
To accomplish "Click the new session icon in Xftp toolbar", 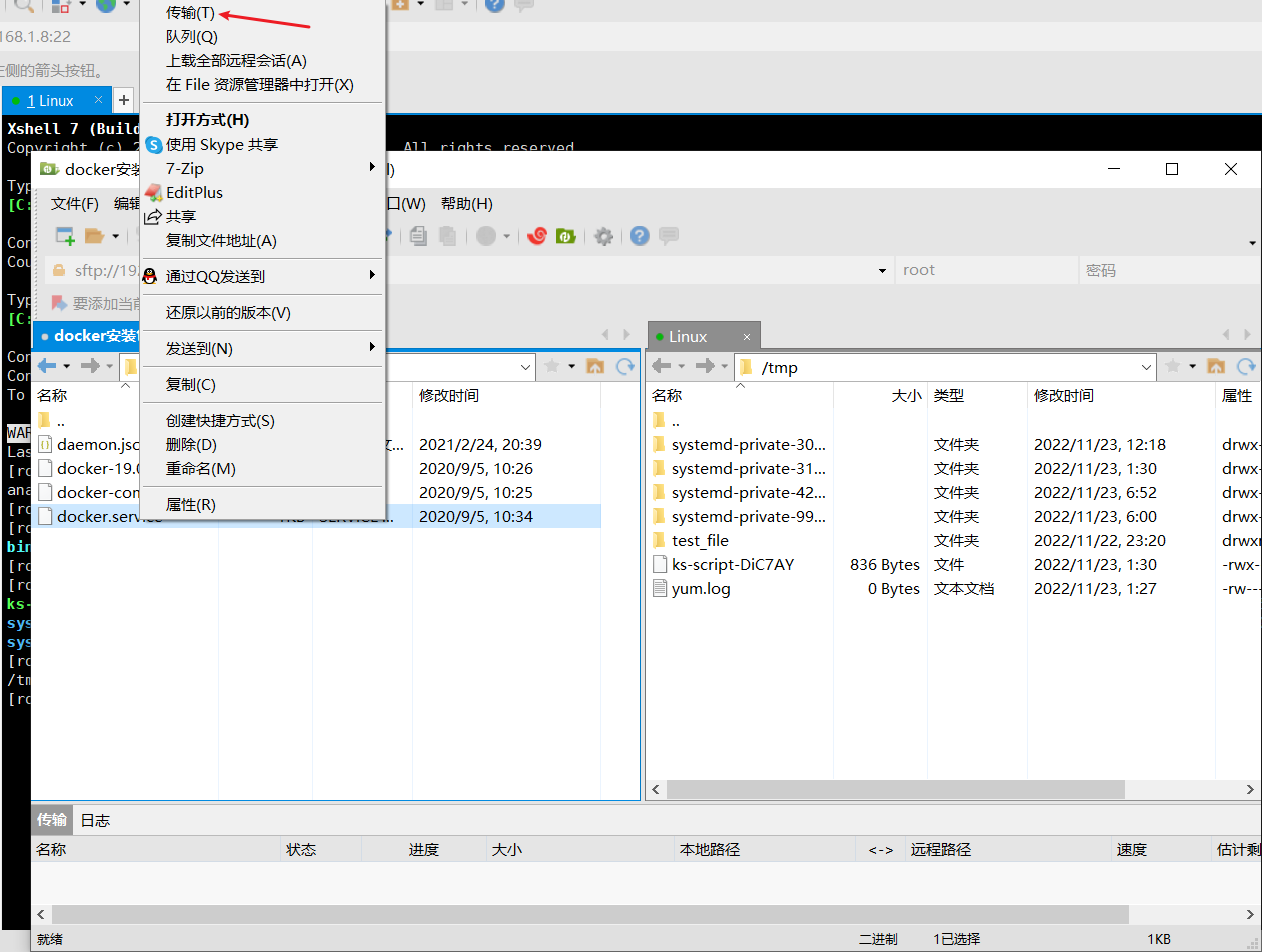I will click(65, 236).
